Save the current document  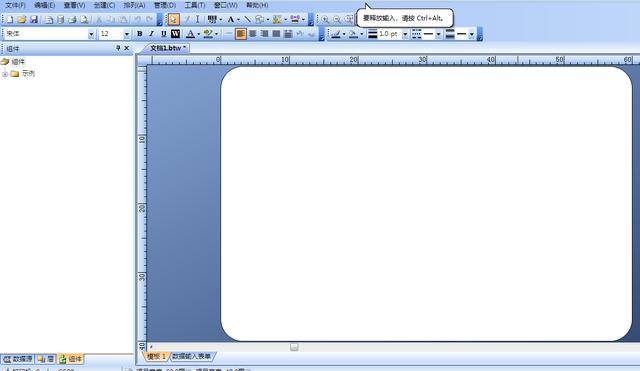pos(34,19)
